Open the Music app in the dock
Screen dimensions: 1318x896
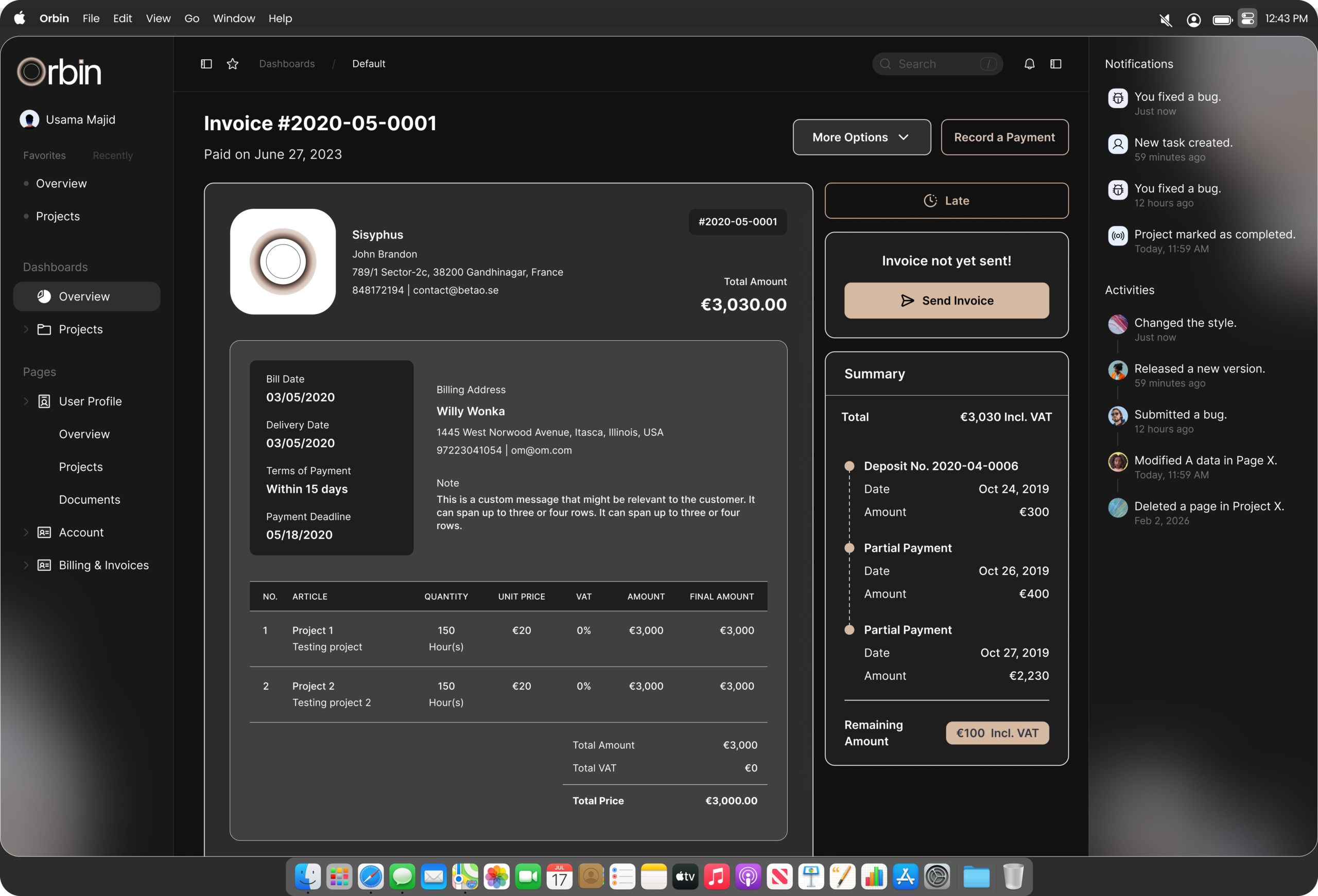point(717,877)
